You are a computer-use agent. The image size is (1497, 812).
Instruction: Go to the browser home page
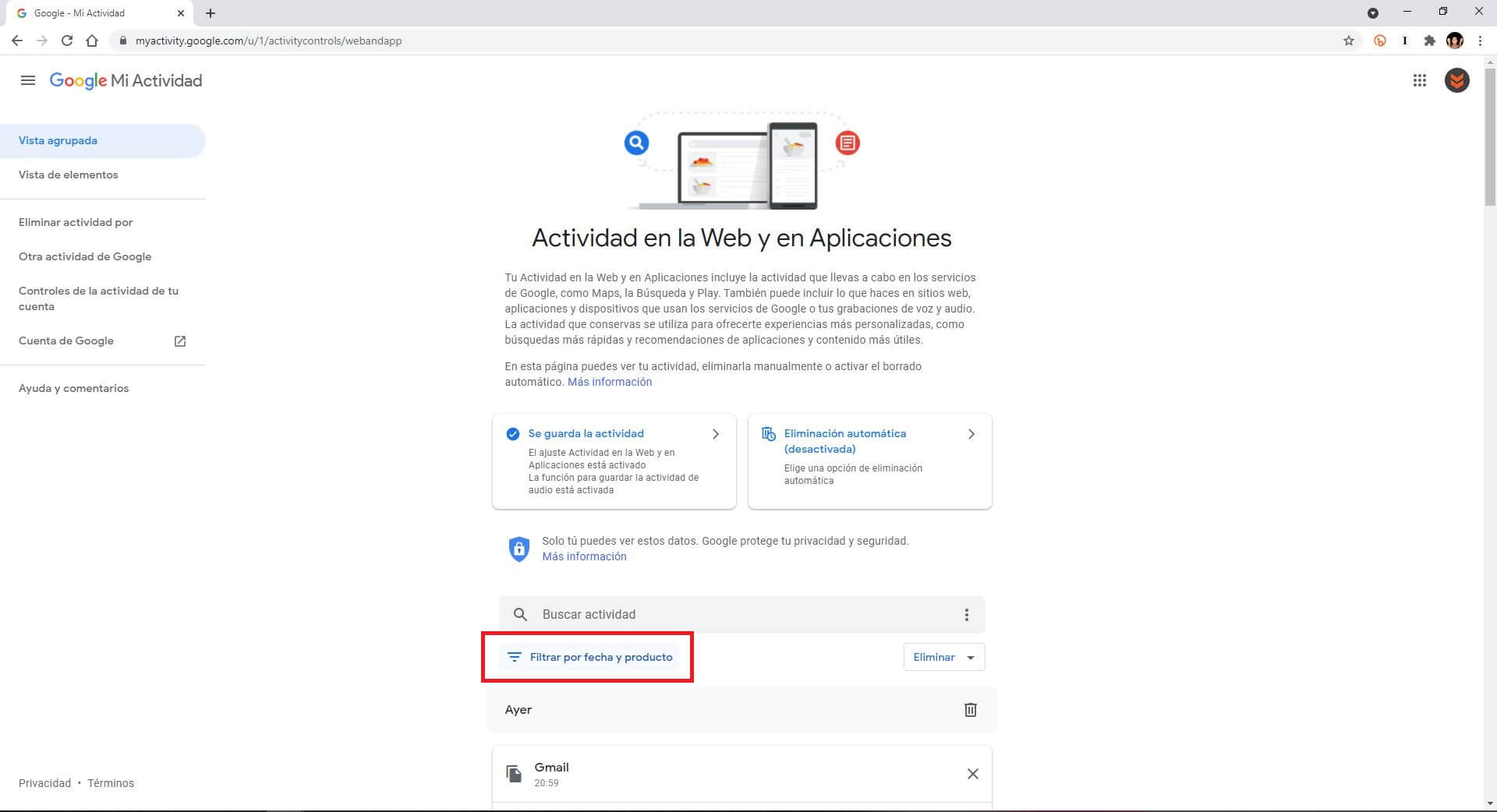click(92, 41)
